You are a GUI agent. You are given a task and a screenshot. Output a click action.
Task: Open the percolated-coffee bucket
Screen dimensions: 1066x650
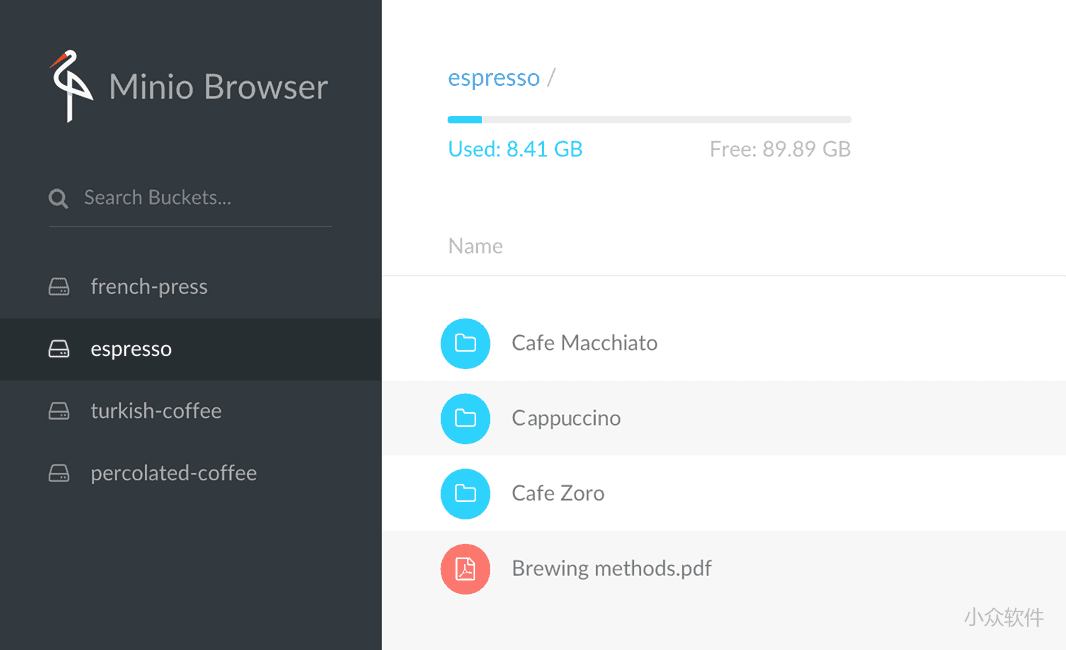tap(174, 472)
